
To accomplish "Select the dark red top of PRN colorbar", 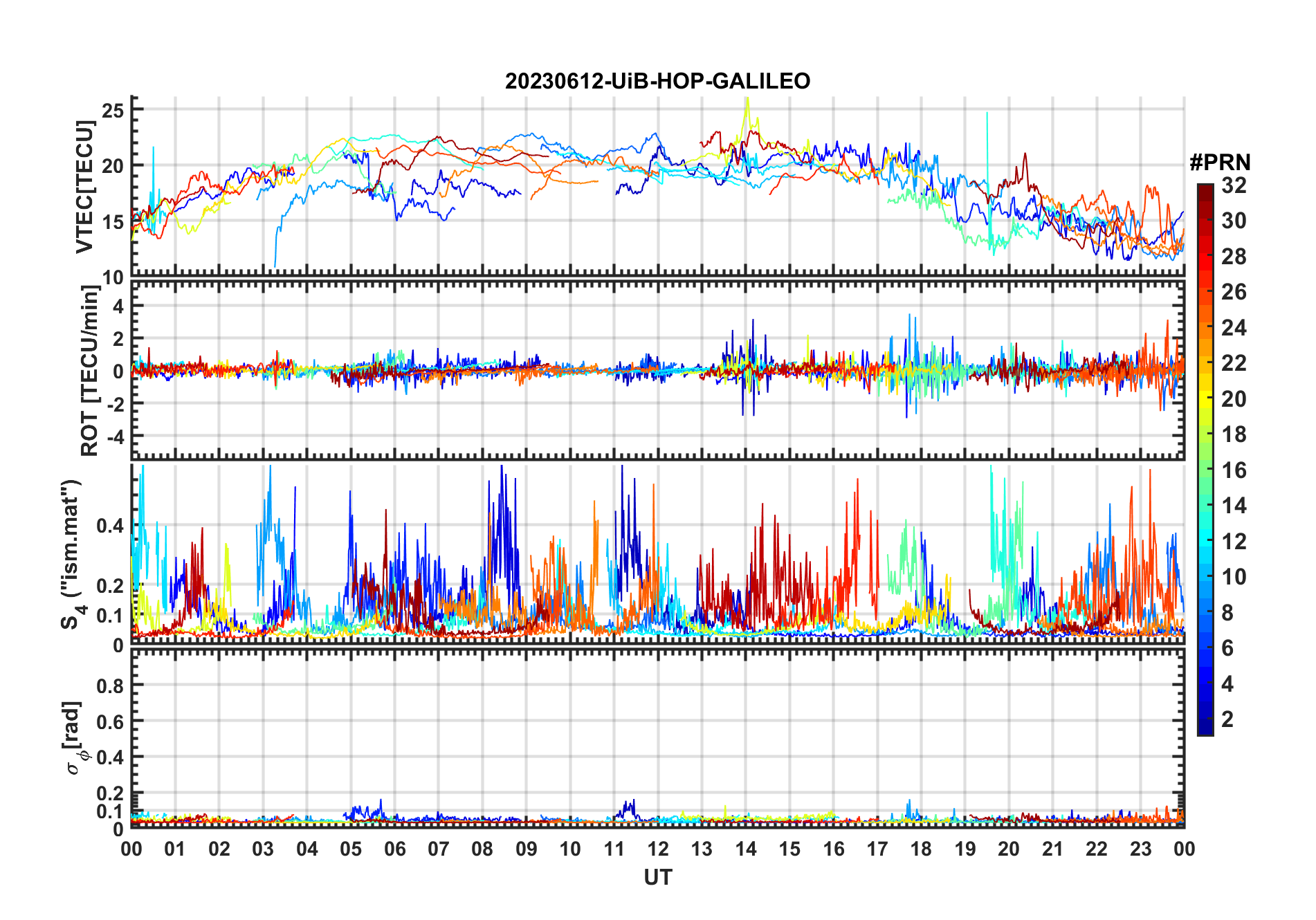I will coord(1205,190).
